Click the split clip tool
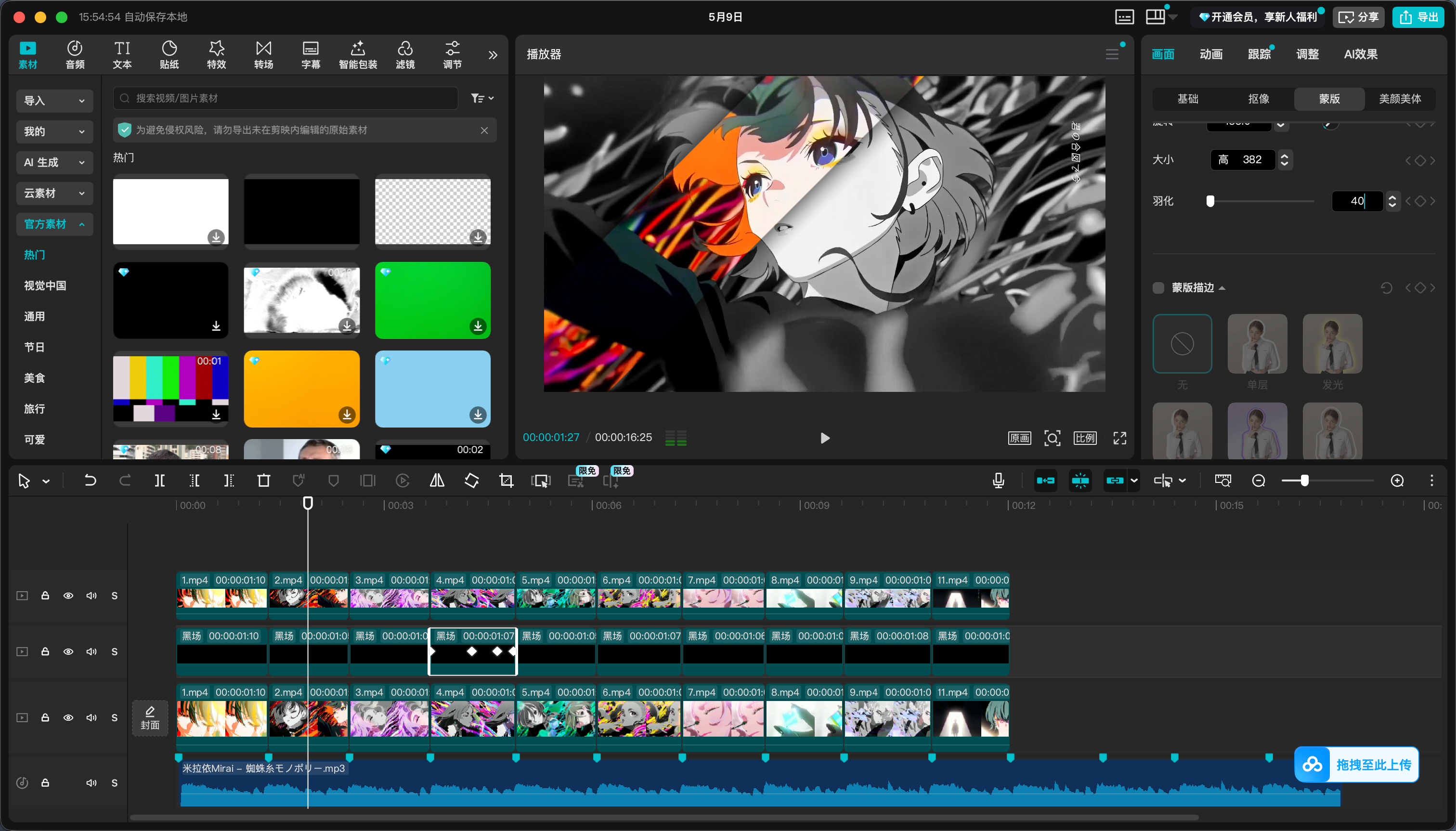This screenshot has height=831, width=1456. pyautogui.click(x=160, y=480)
